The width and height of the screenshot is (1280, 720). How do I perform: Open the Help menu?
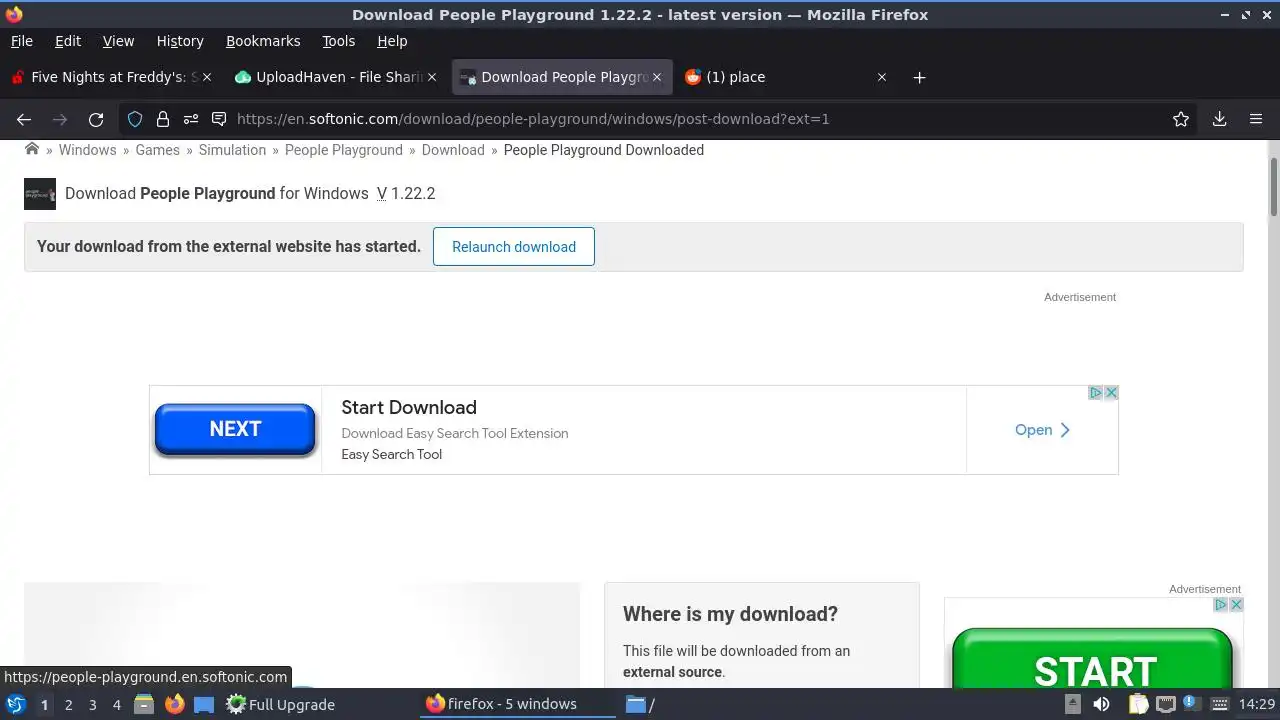[x=392, y=41]
